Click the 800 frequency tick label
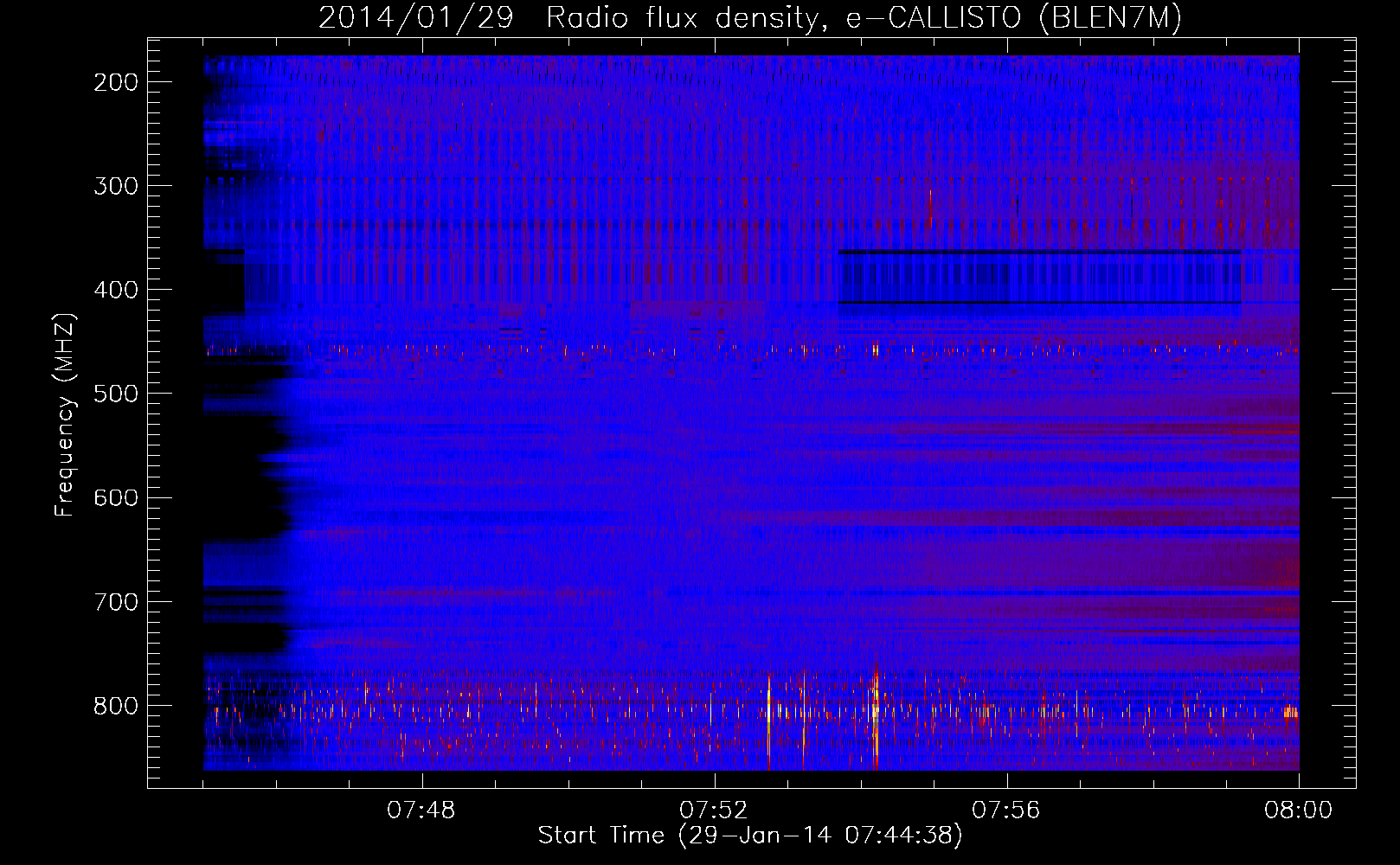The width and height of the screenshot is (1400, 865). point(116,706)
